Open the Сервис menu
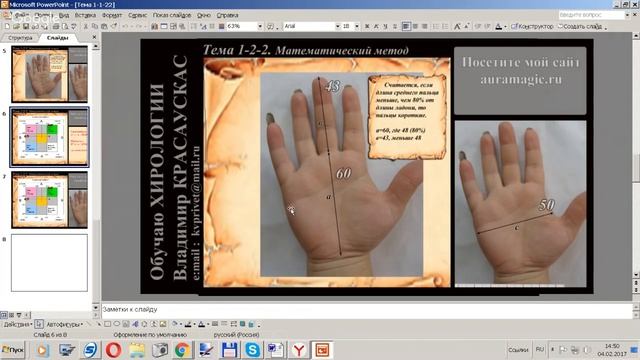 [137, 15]
